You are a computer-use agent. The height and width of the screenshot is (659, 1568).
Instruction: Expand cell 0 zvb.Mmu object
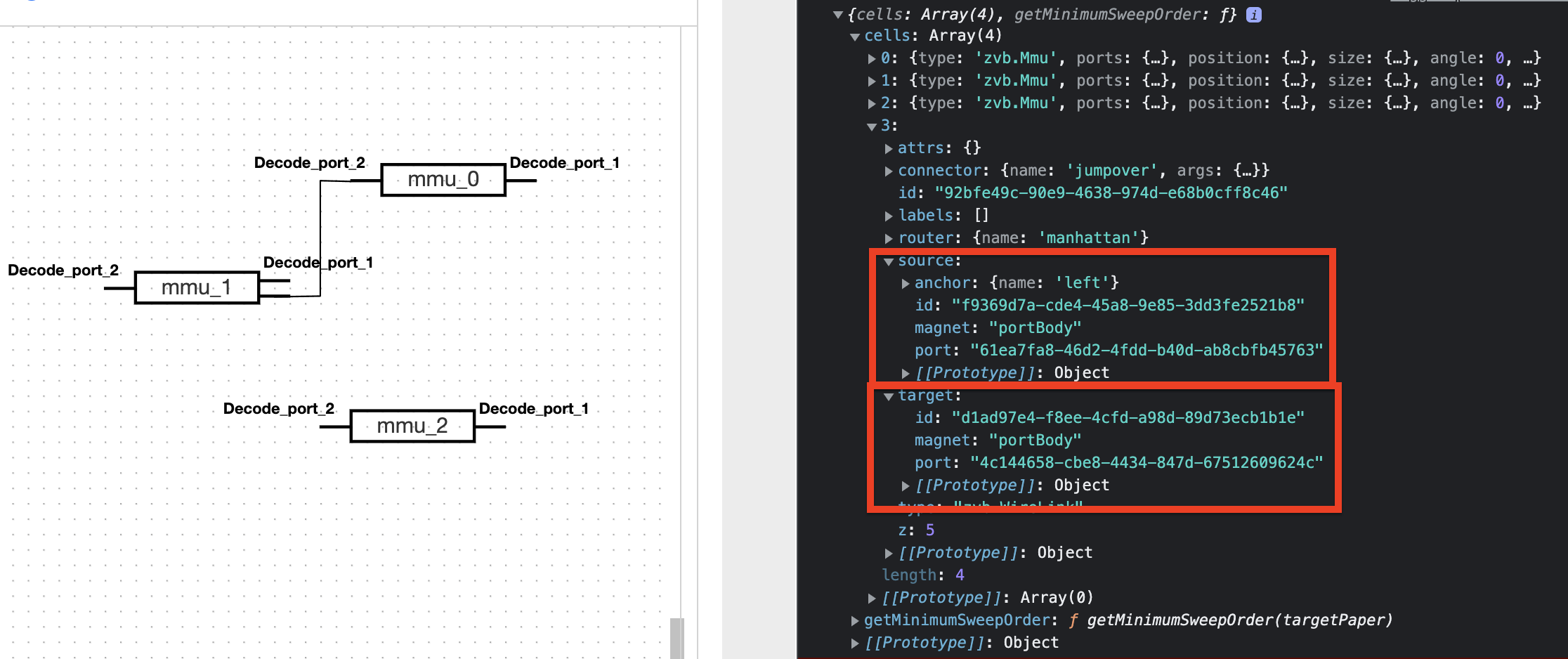coord(871,58)
